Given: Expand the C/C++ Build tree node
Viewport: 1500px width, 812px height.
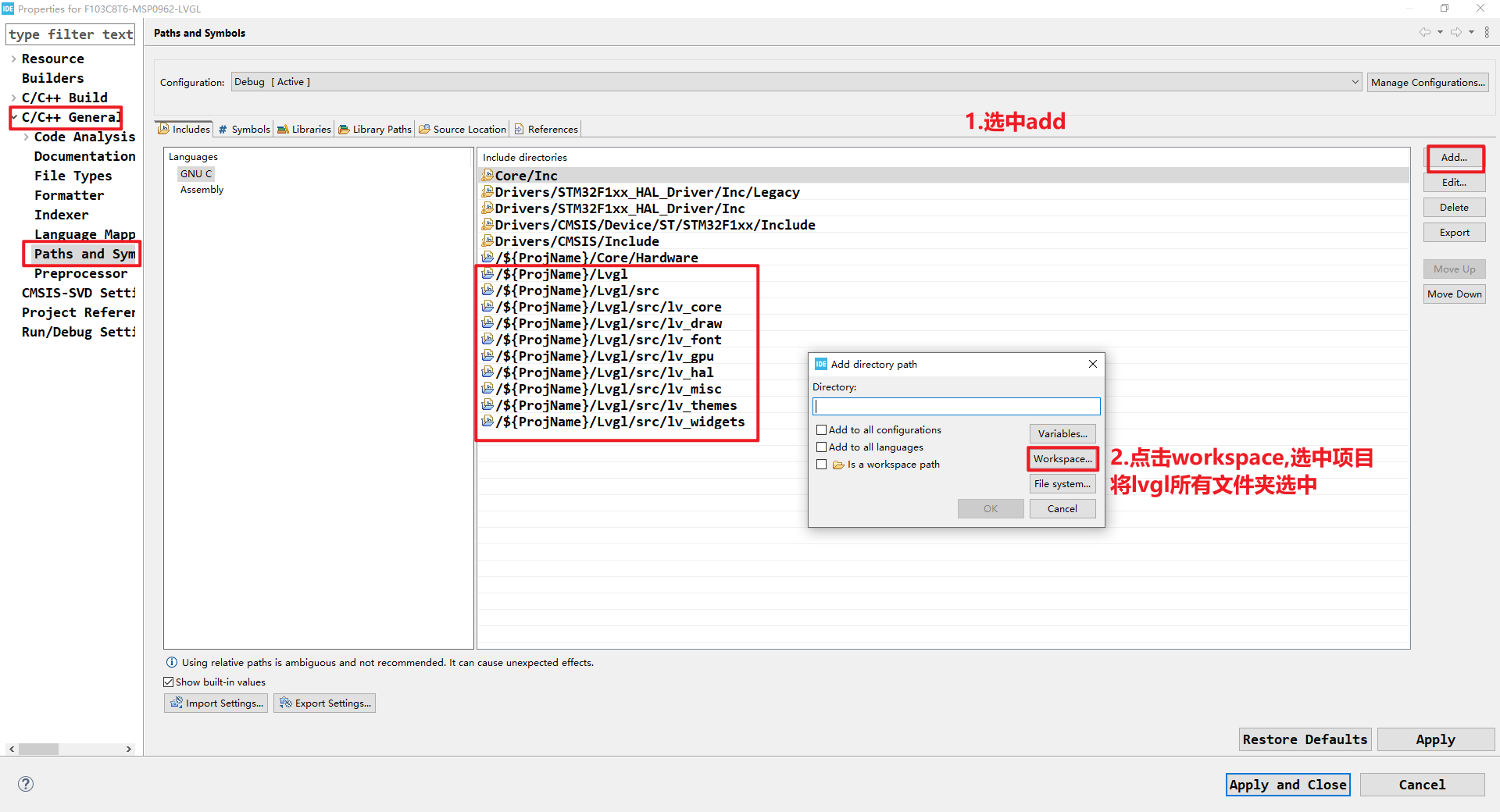Looking at the screenshot, I should [x=13, y=98].
